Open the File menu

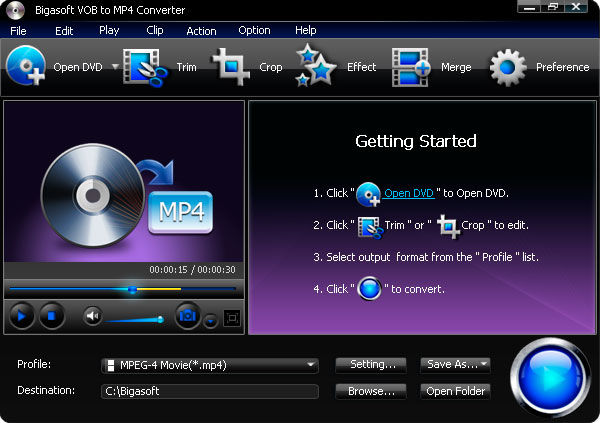[x=18, y=31]
